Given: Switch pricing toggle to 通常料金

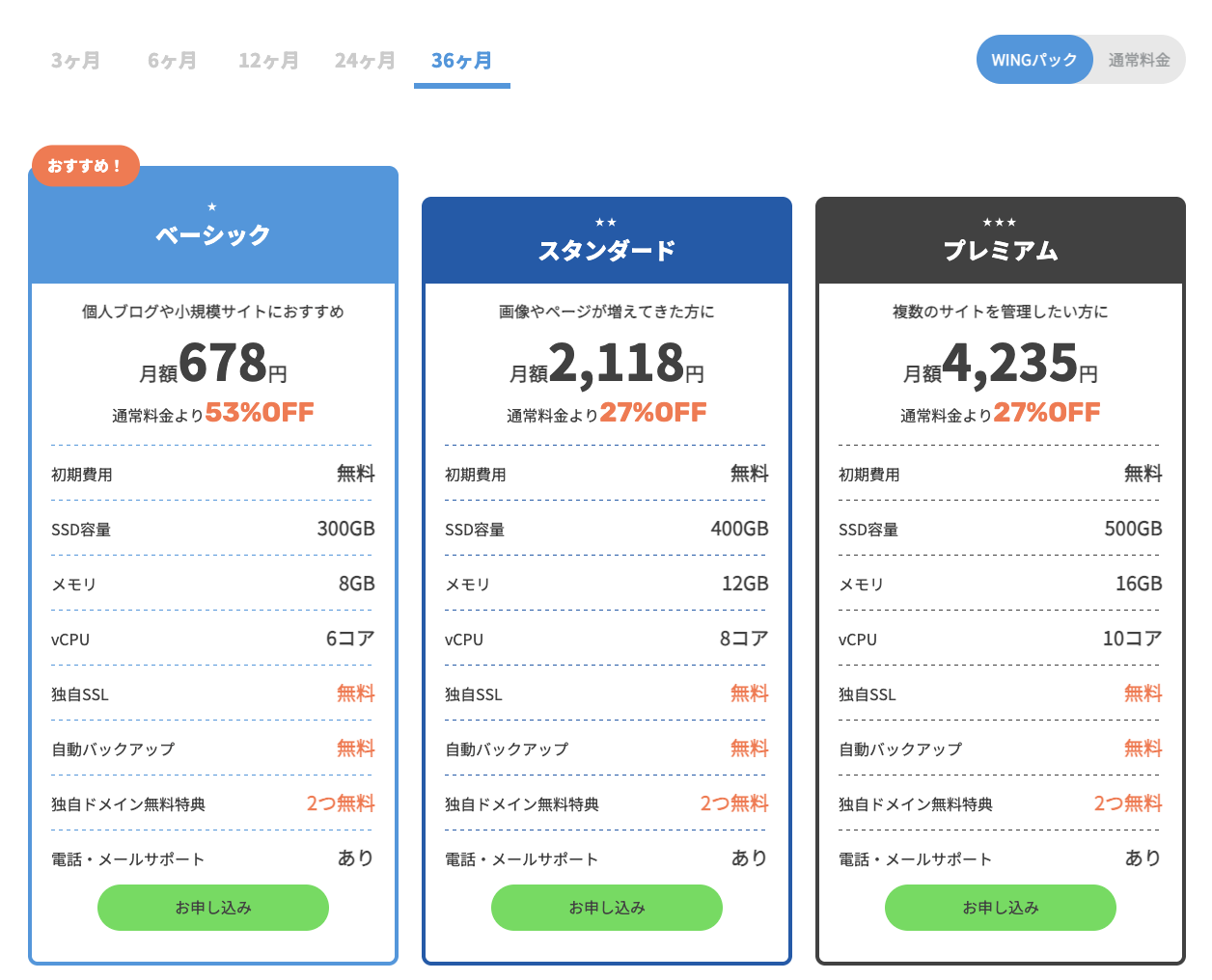Looking at the screenshot, I should point(1139,60).
